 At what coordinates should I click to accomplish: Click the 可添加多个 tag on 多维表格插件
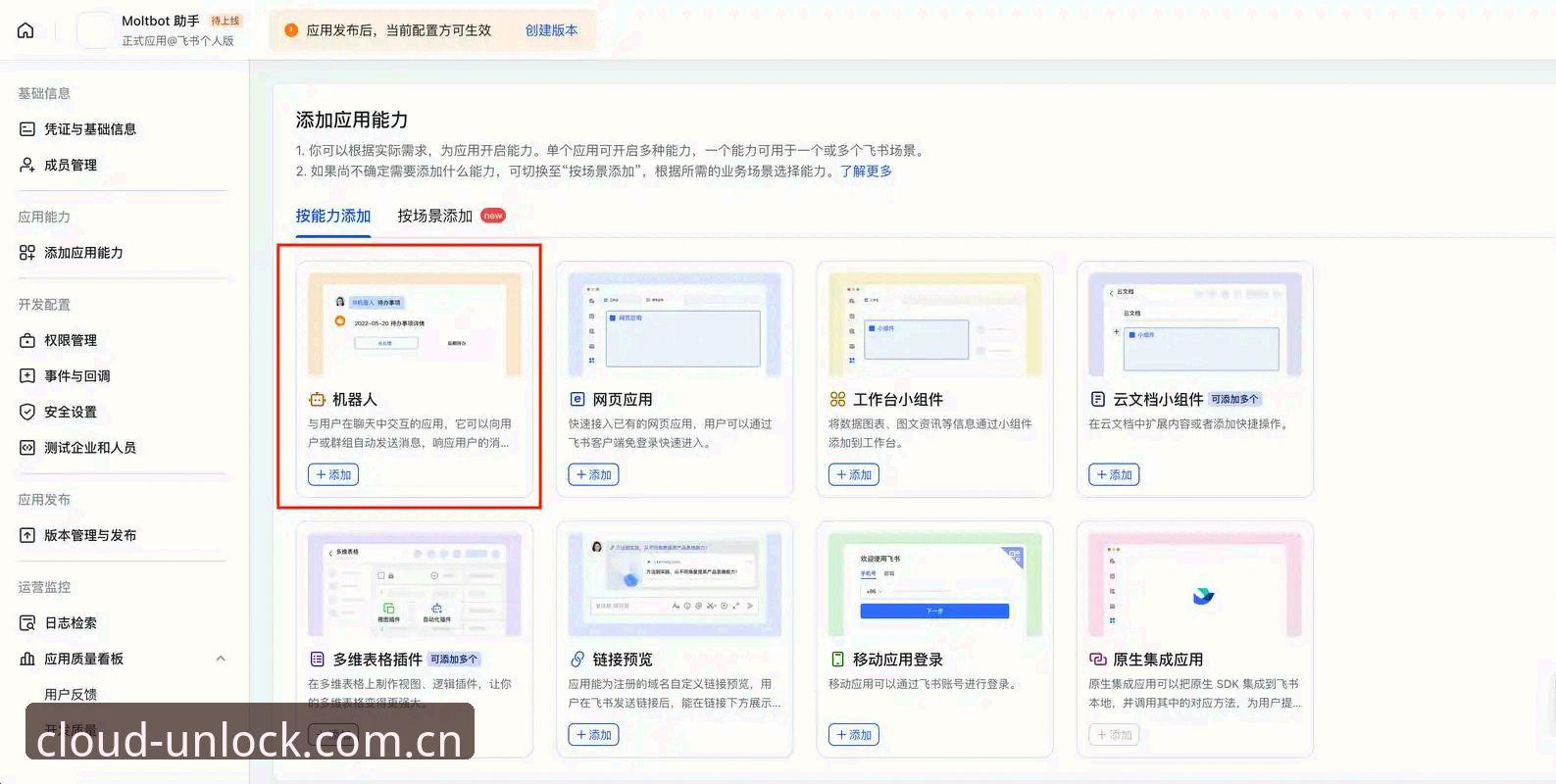[454, 660]
